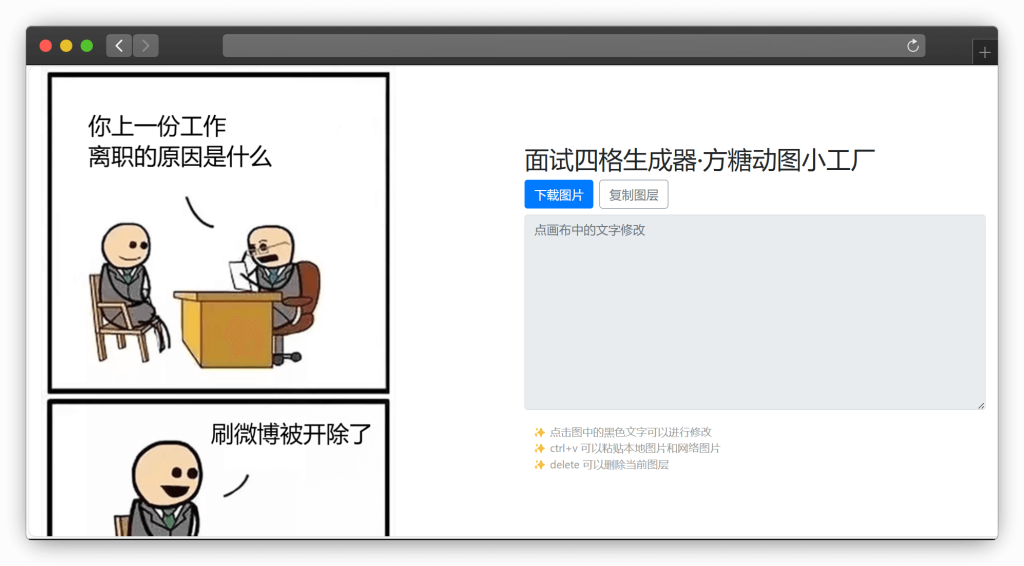
Task: Go back with the browser back arrow
Action: point(119,46)
